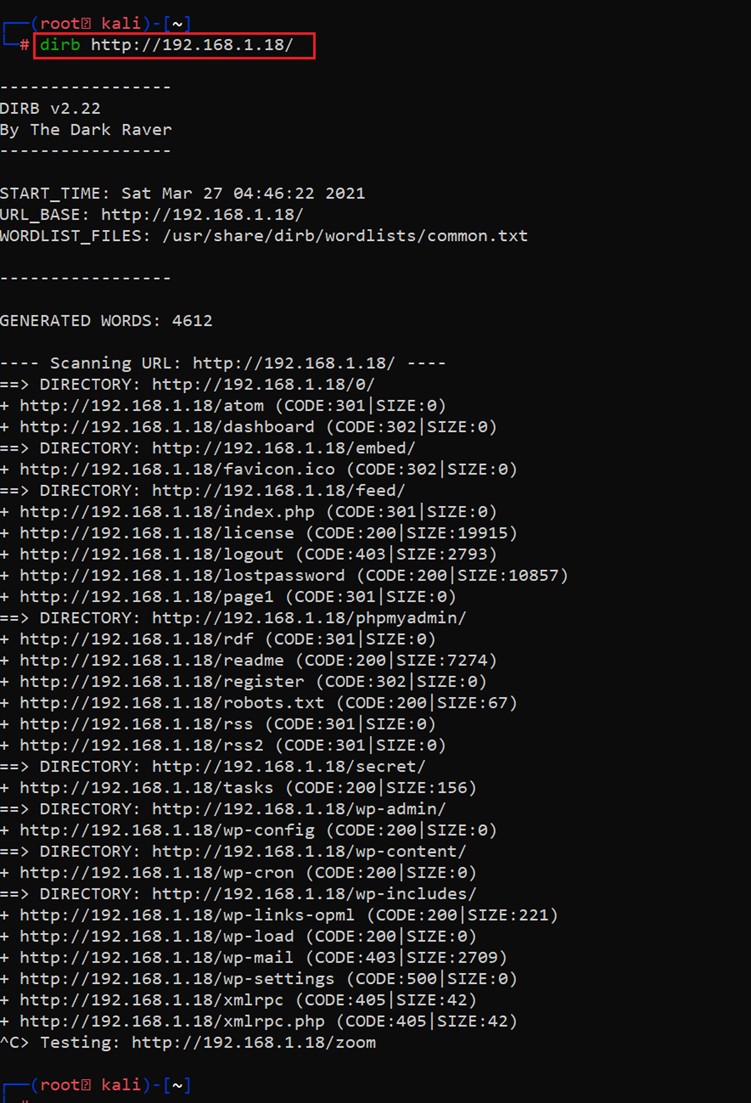Click the phpmyadmin directory URL
Screen dimensions: 751x1103
coord(309,618)
